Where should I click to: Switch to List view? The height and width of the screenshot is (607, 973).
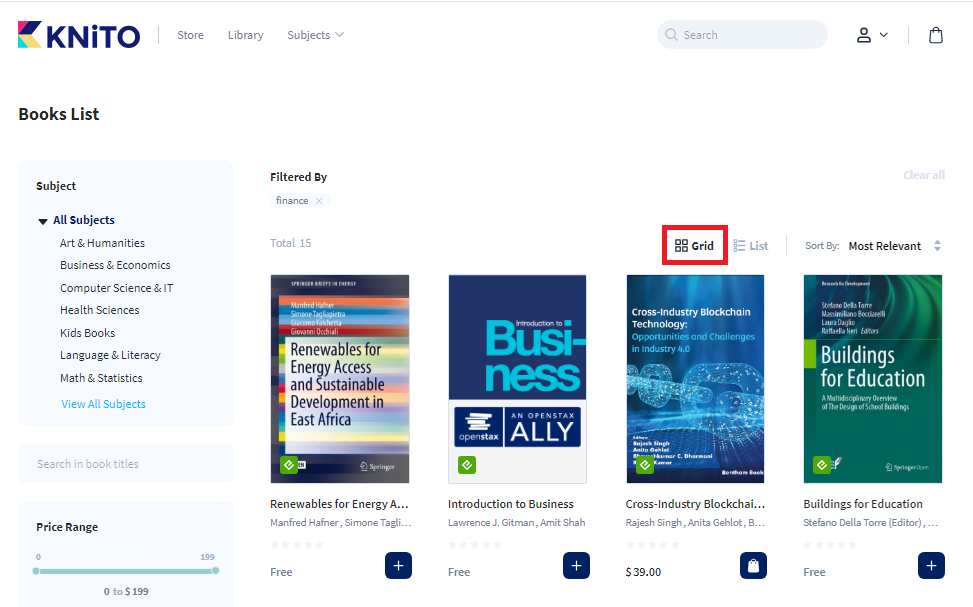click(751, 246)
